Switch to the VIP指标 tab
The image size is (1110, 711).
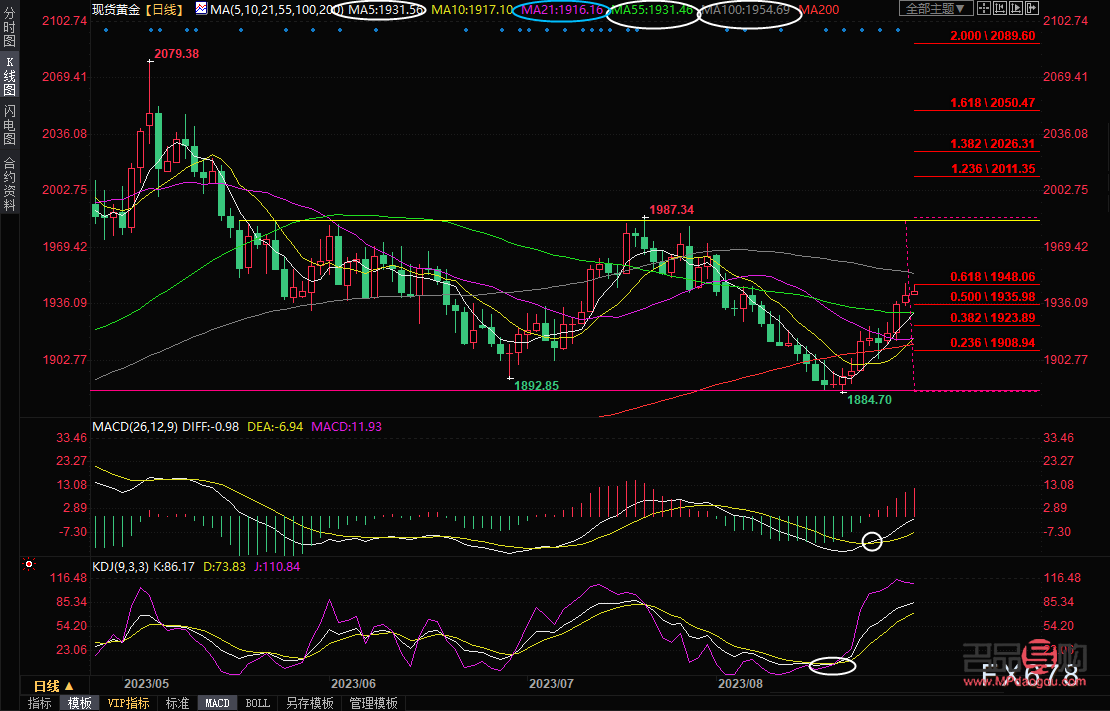129,703
